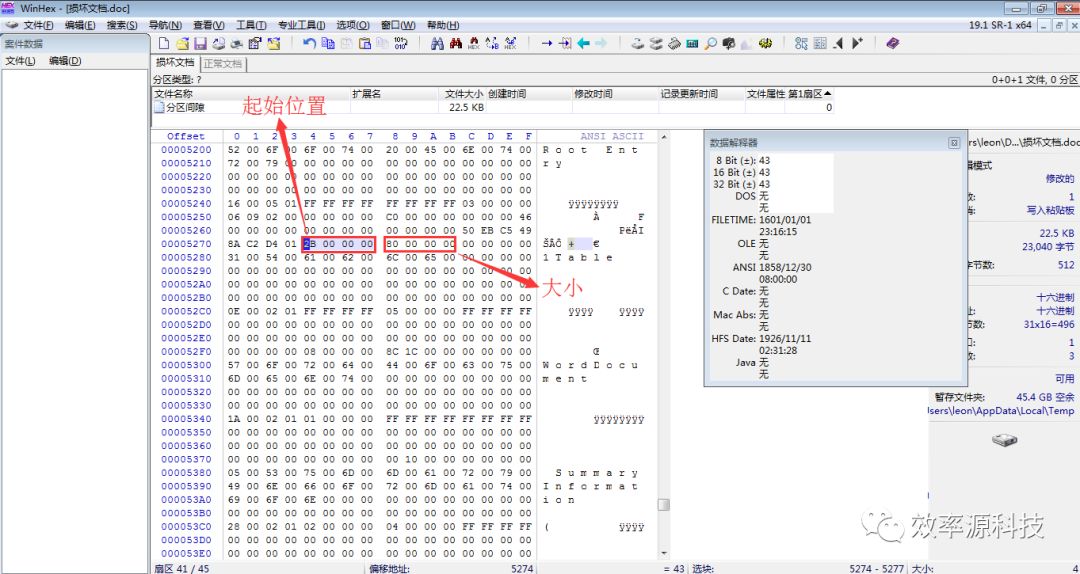Jump to previous item with the black left triangle
1080x574 pixels.
click(x=838, y=43)
